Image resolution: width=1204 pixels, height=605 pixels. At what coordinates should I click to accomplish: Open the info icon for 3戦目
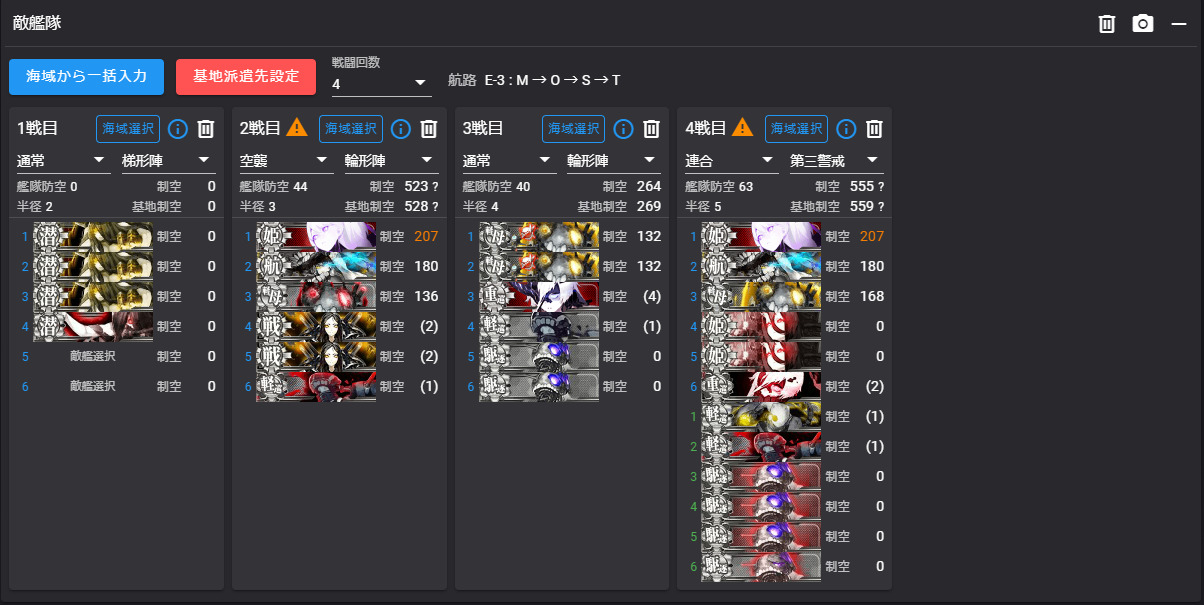[624, 129]
